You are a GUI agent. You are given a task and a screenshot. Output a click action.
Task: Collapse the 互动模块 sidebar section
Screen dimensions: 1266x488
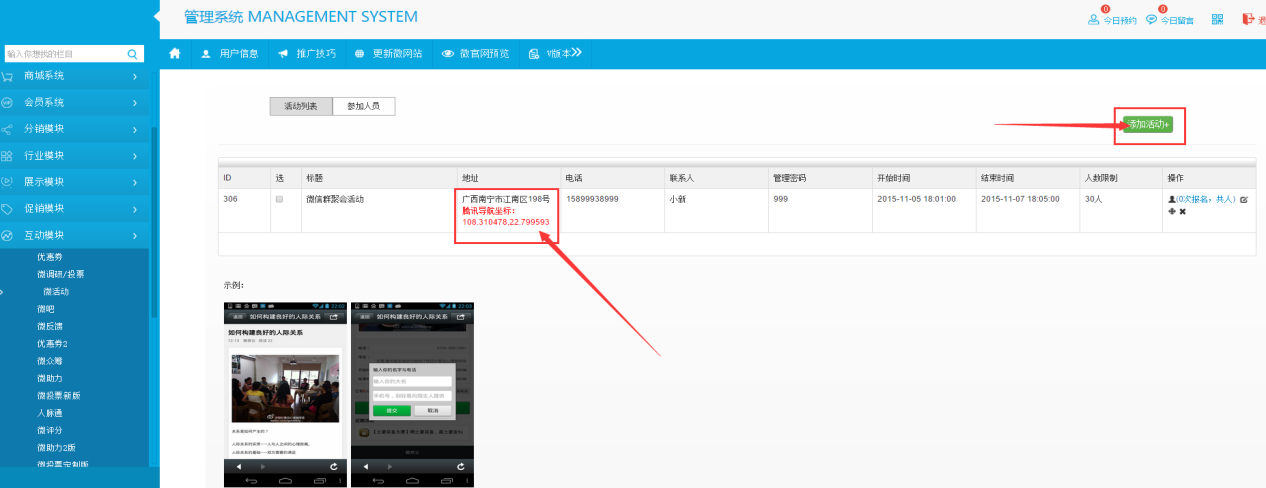(x=75, y=235)
